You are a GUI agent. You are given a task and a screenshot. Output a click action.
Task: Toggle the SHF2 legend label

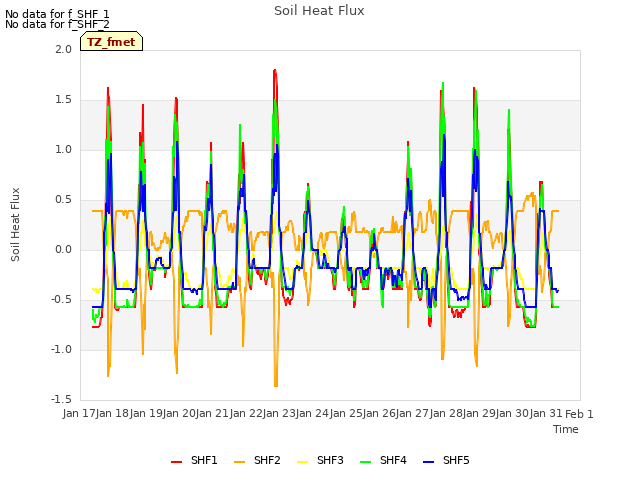coord(267,460)
